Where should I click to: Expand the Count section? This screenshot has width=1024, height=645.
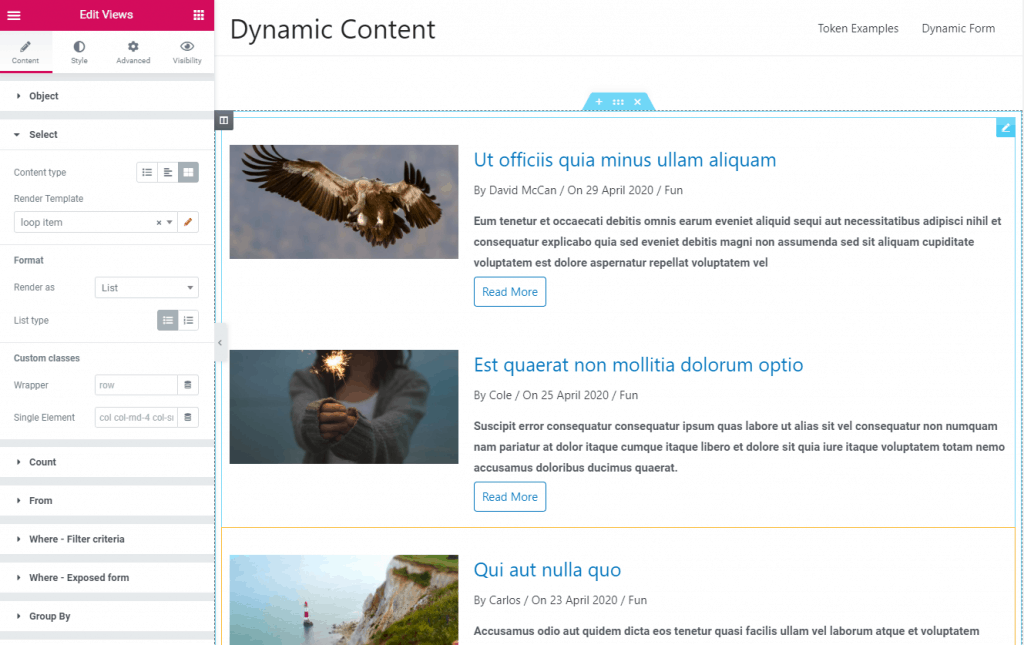click(x=42, y=462)
